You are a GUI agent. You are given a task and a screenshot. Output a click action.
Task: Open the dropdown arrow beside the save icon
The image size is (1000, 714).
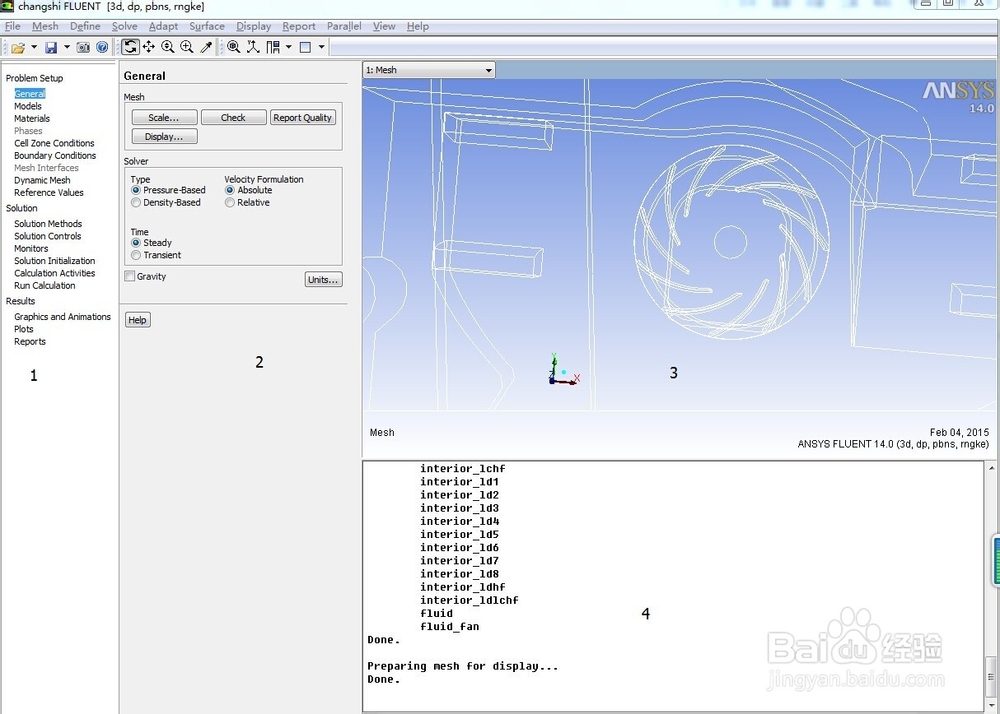pos(67,47)
